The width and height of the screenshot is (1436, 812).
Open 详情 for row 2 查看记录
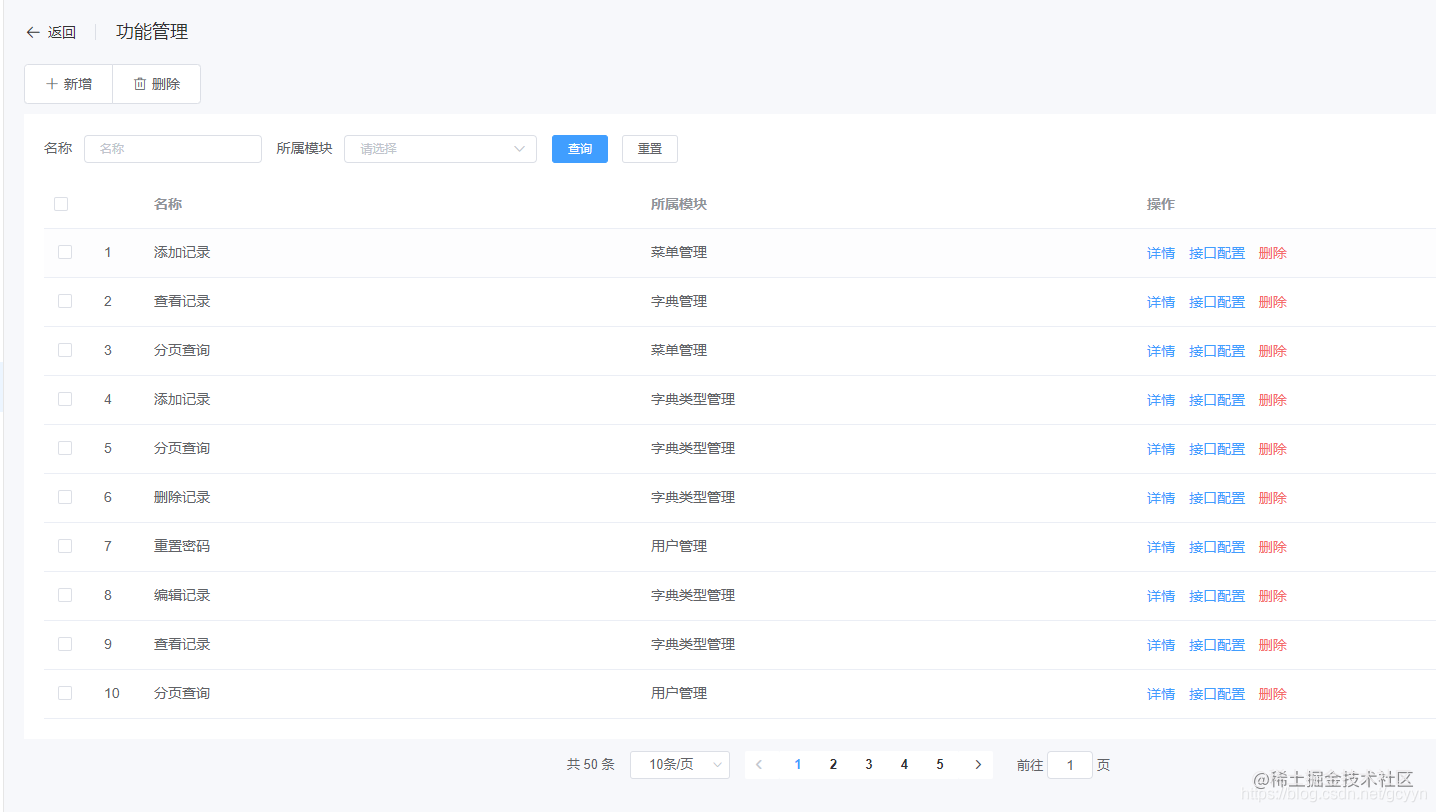(x=1161, y=302)
